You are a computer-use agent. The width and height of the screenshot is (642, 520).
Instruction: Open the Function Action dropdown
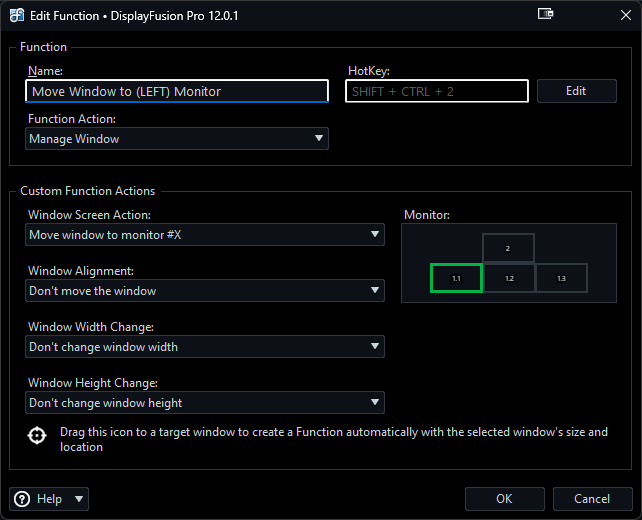coord(177,139)
